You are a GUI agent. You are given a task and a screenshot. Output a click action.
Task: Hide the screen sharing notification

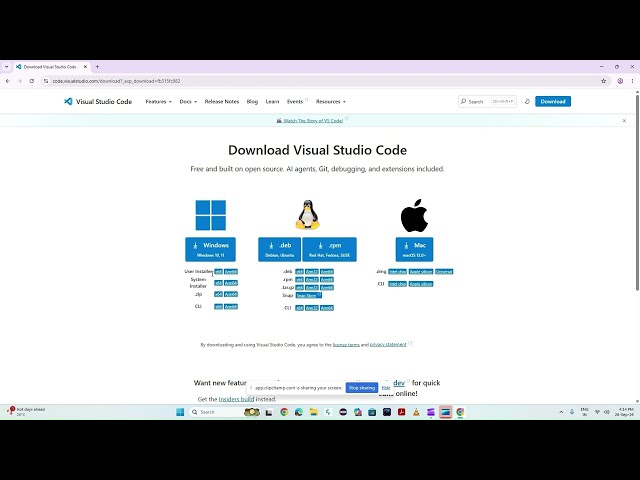pos(386,388)
